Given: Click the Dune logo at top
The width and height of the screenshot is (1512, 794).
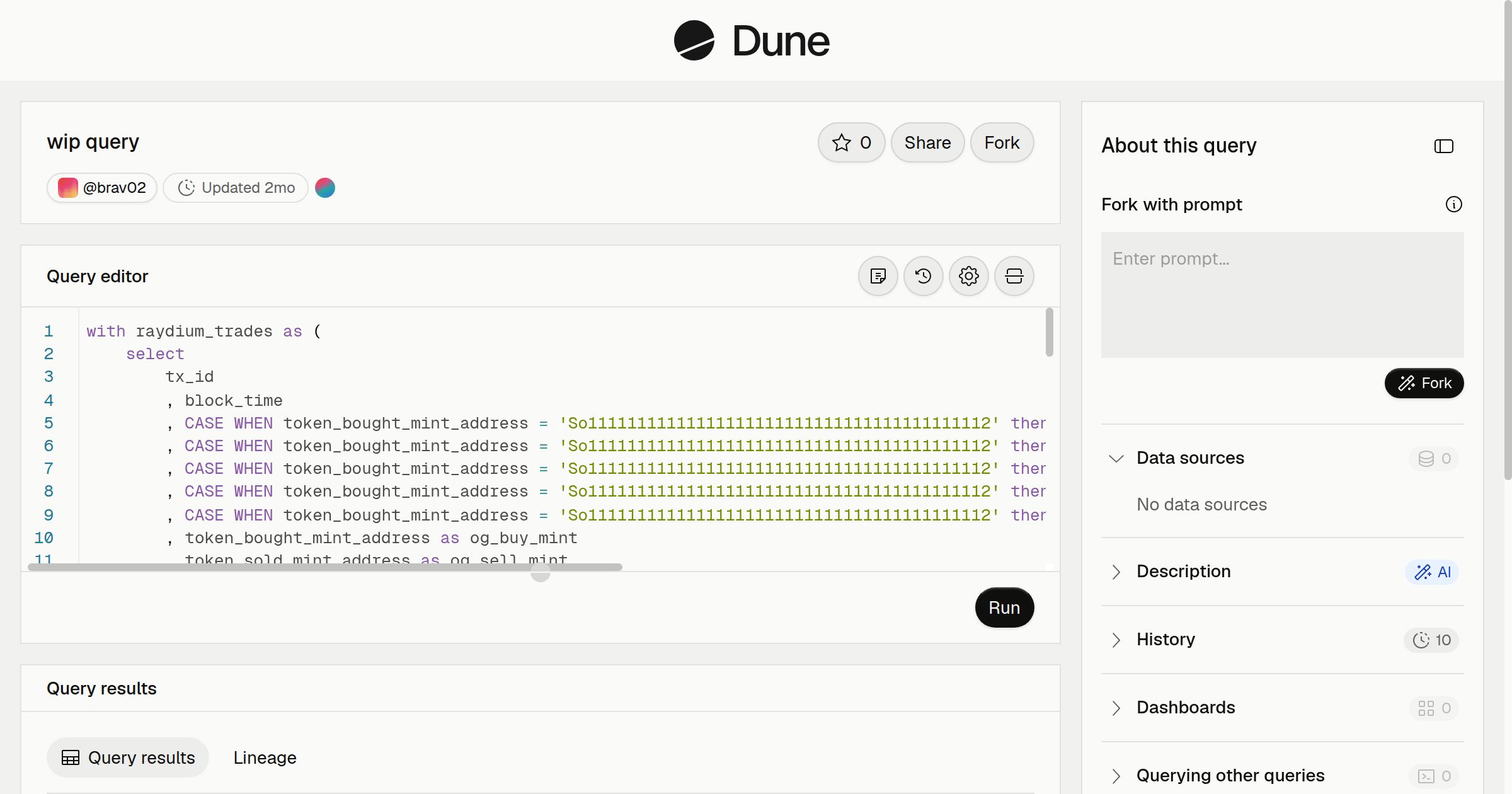Looking at the screenshot, I should [751, 40].
